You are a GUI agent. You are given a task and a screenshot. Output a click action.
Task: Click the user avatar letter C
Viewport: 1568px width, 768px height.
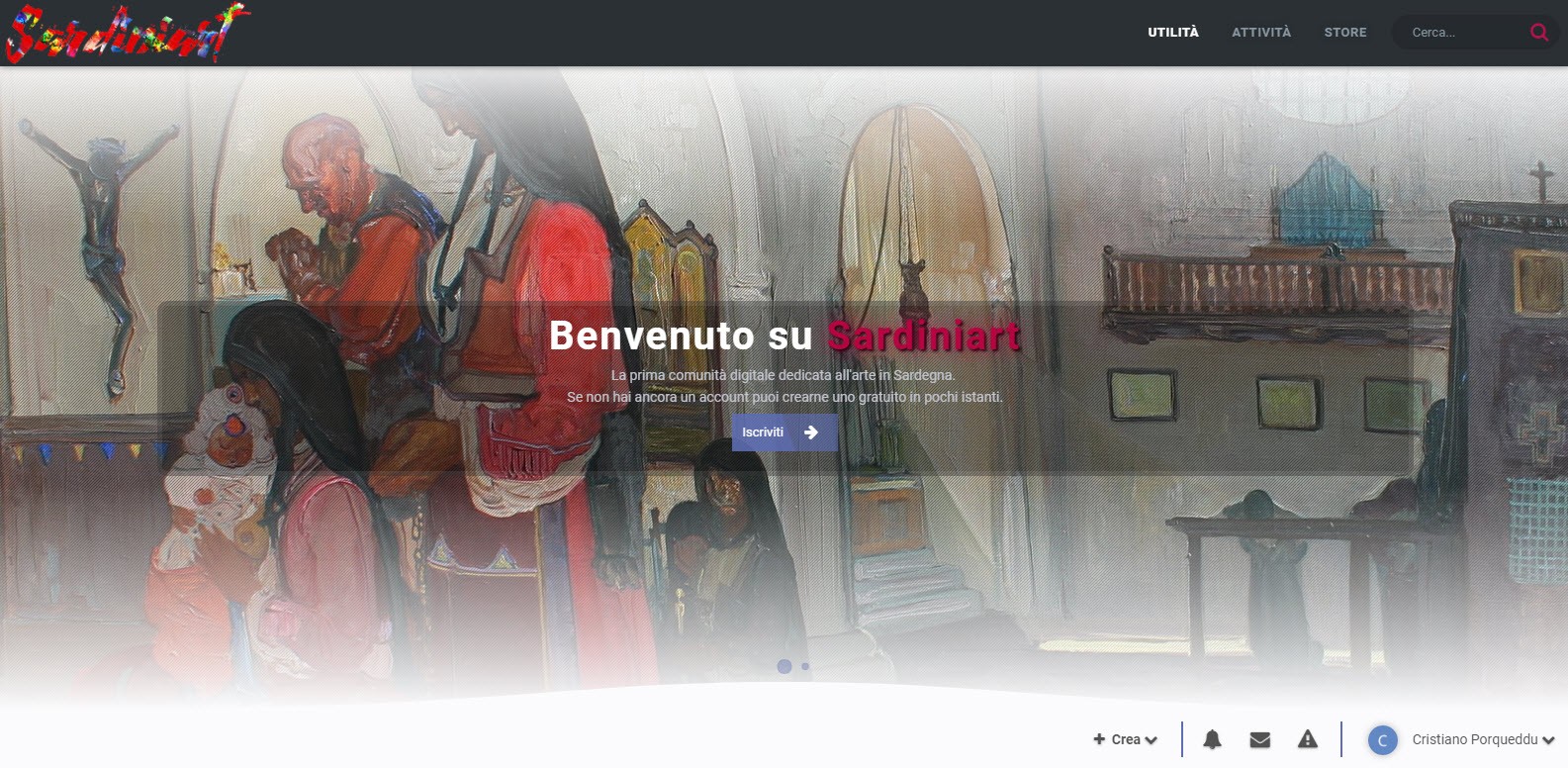click(x=1382, y=740)
